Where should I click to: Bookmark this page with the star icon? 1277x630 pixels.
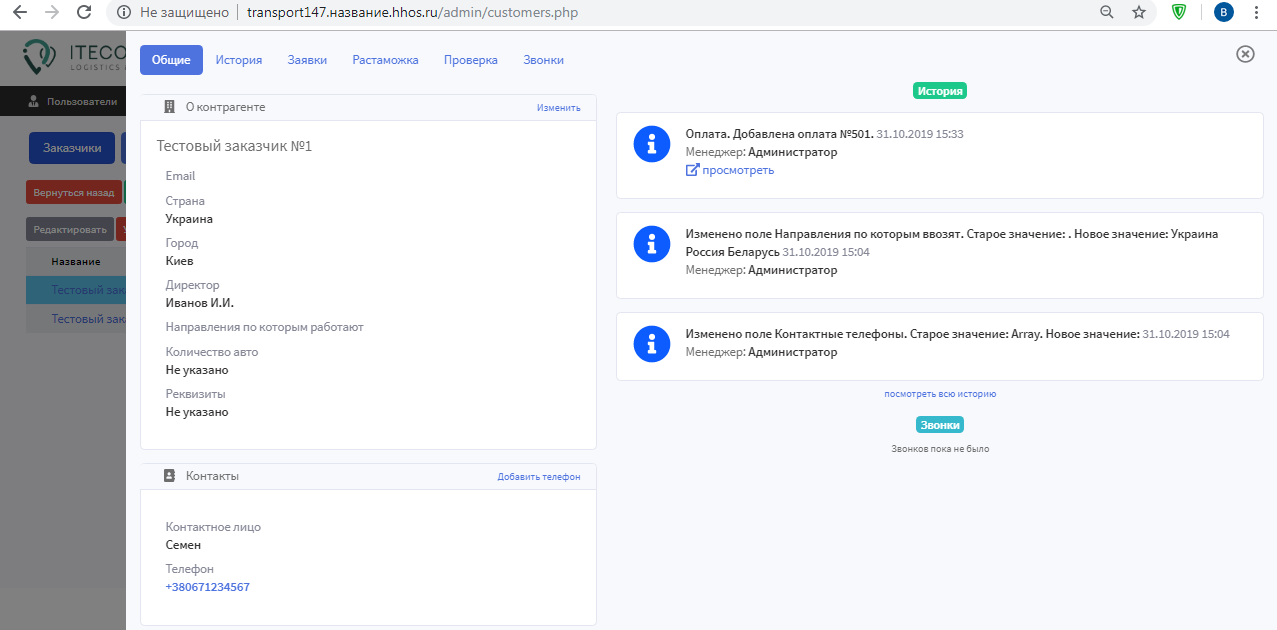[1139, 13]
